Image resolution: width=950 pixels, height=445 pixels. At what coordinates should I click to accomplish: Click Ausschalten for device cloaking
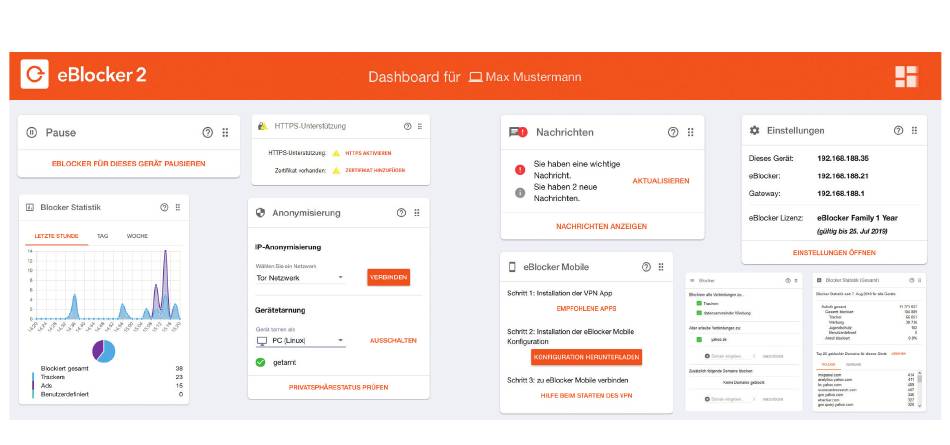(x=393, y=341)
